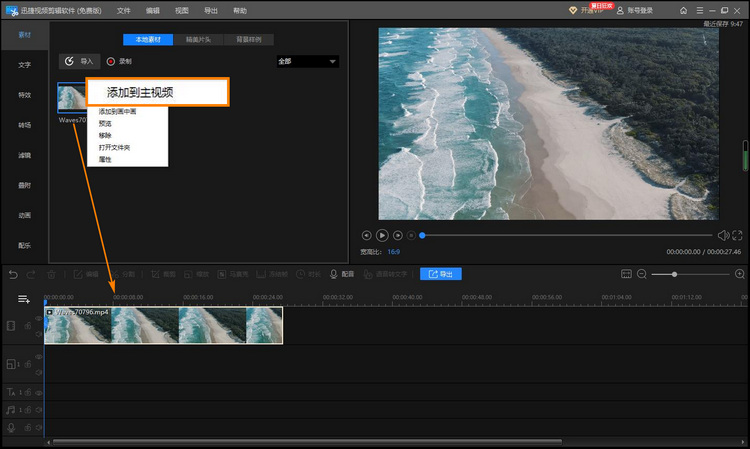
Task: Select the 冻结帧 freeze frame tool
Action: (x=272, y=274)
